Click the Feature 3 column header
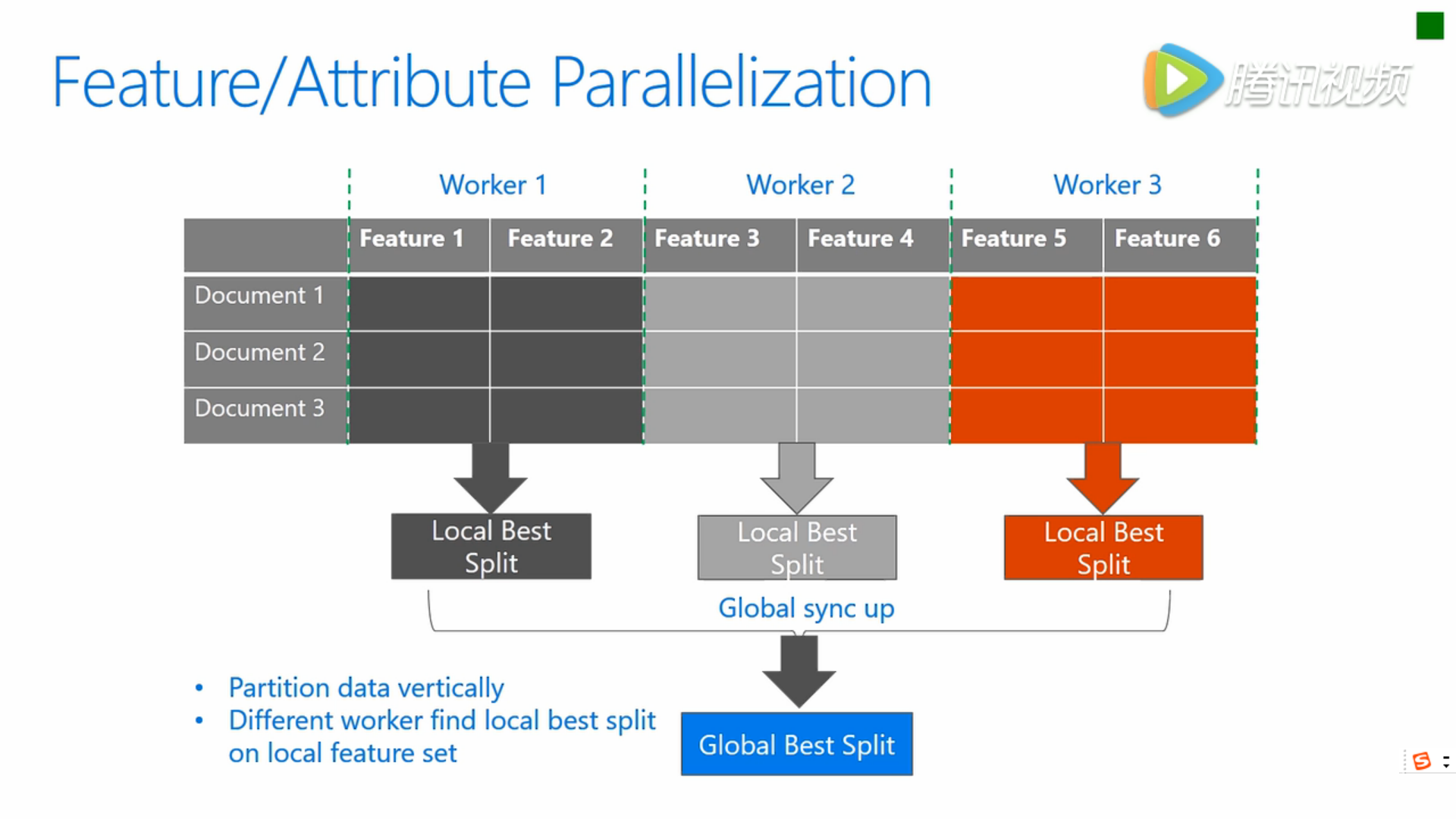1456x819 pixels. 720,245
